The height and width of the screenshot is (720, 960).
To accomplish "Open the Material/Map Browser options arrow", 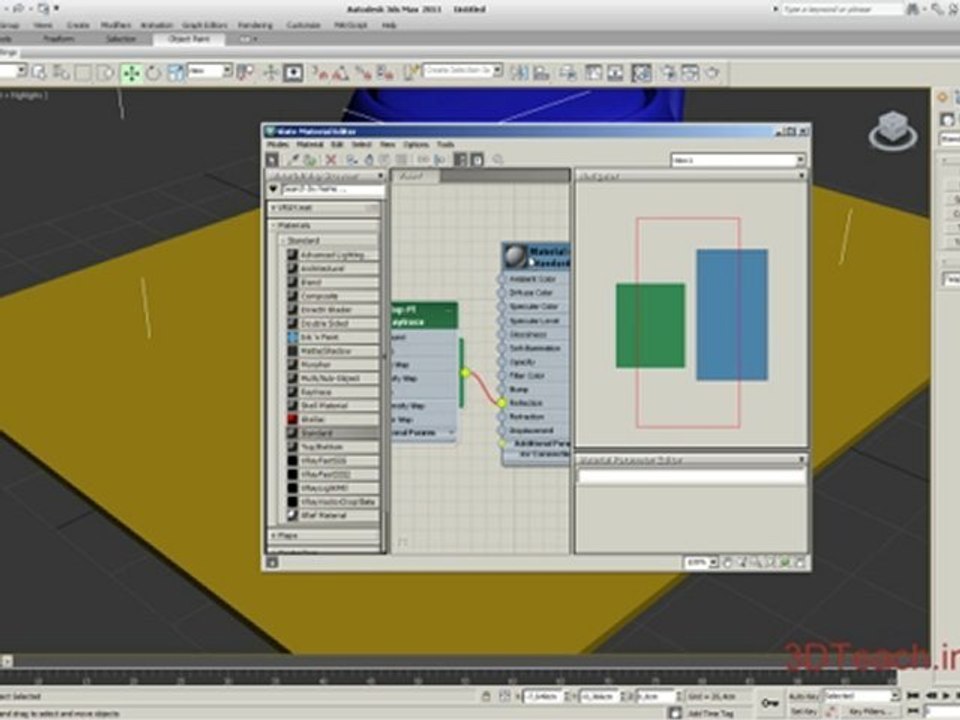I will tap(274, 190).
